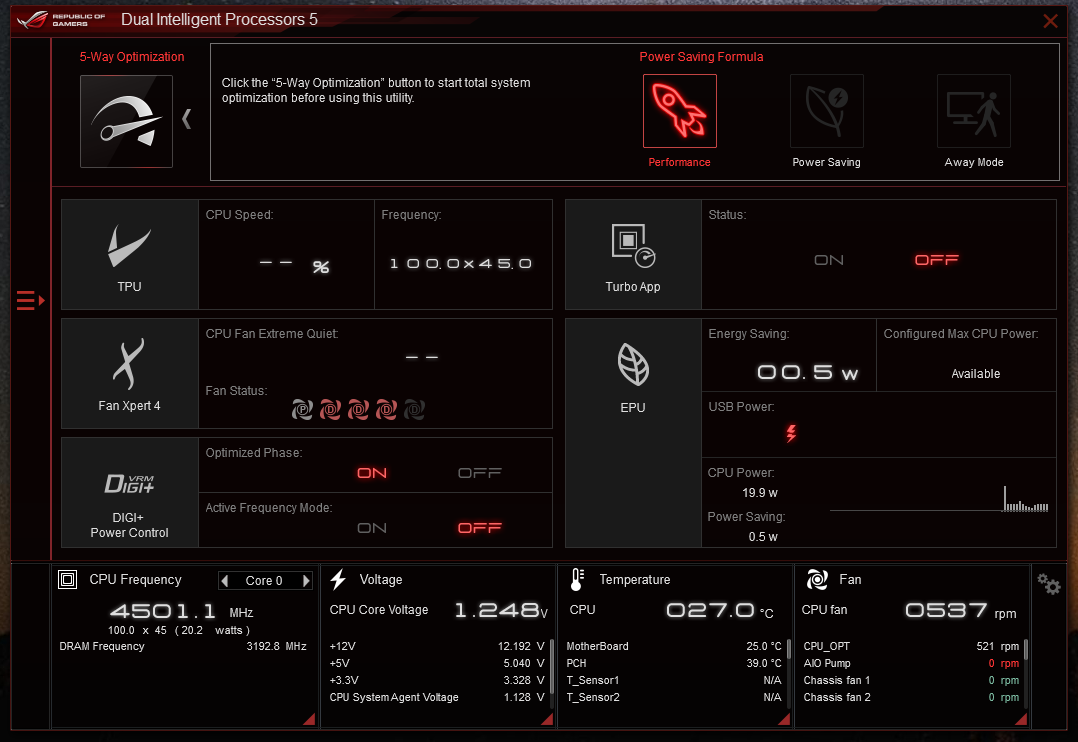Select next core with right arrow

[x=306, y=581]
